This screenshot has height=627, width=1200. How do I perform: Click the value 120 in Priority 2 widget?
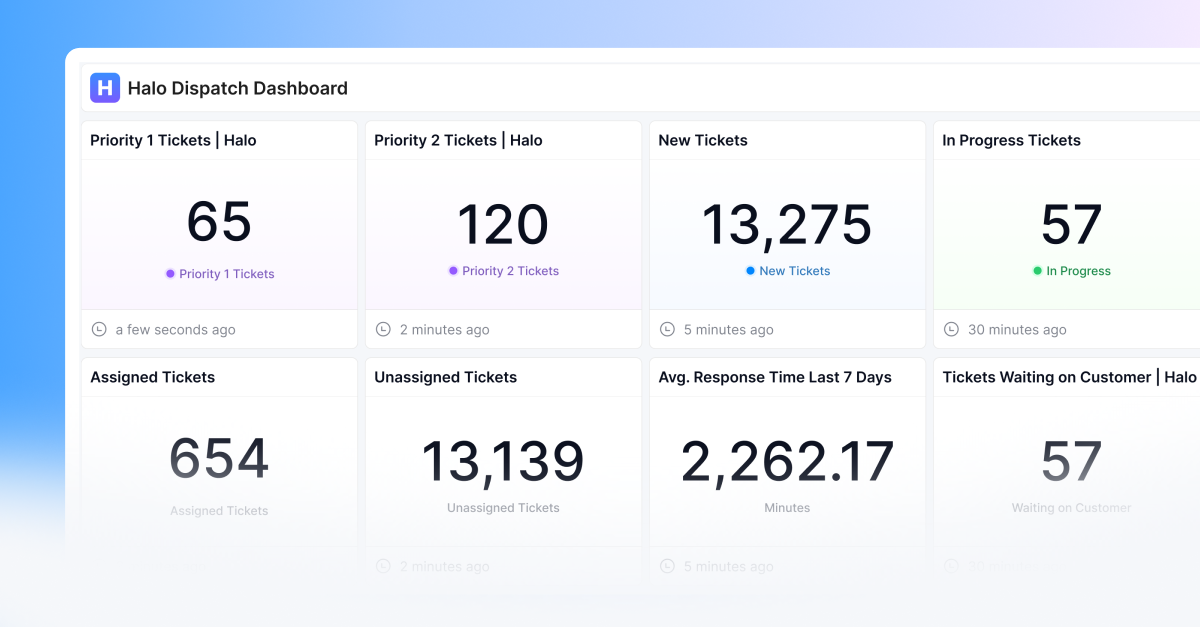coord(503,224)
